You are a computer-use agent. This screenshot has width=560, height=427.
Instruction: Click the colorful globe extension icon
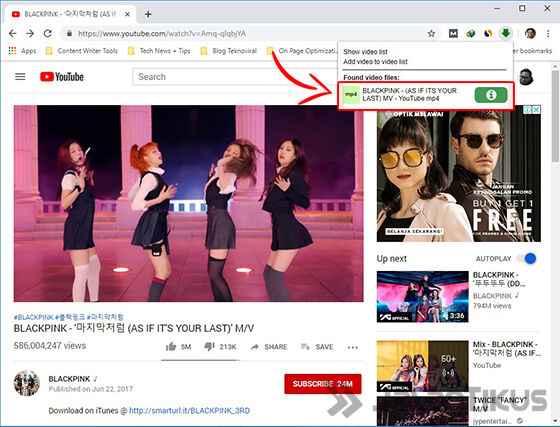pyautogui.click(x=471, y=34)
